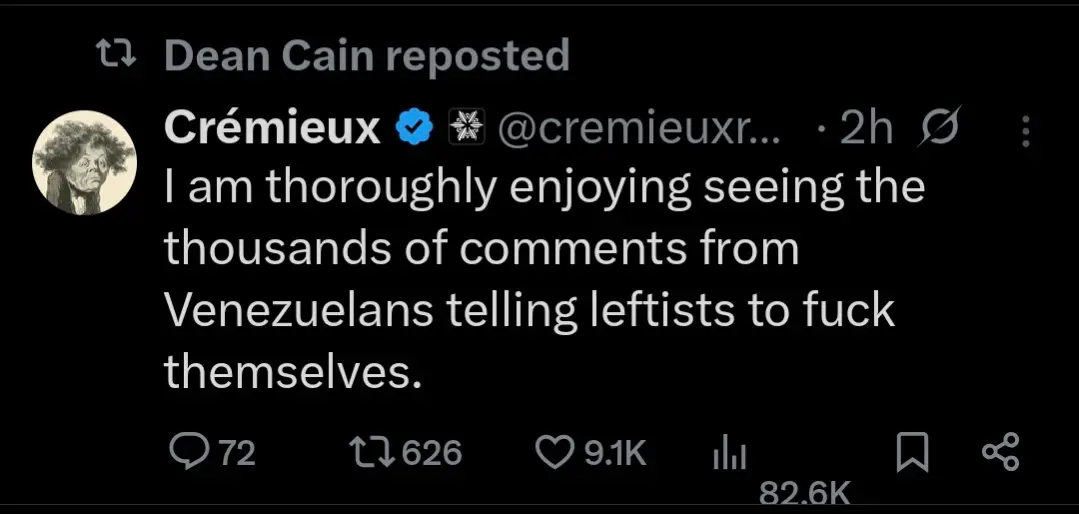
Task: Click the 2h timestamp of the post
Action: point(866,128)
